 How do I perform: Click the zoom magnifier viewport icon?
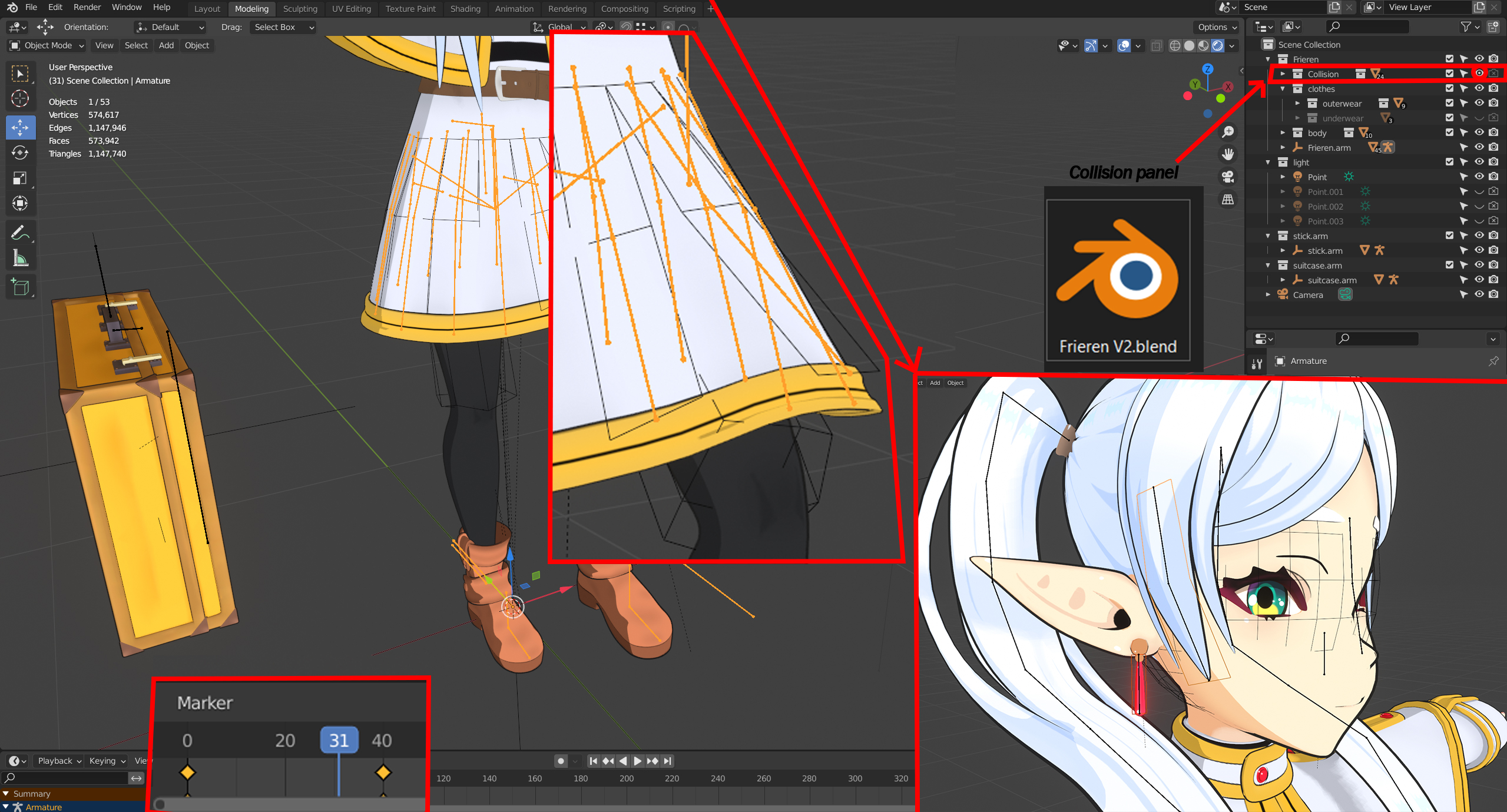click(1228, 132)
